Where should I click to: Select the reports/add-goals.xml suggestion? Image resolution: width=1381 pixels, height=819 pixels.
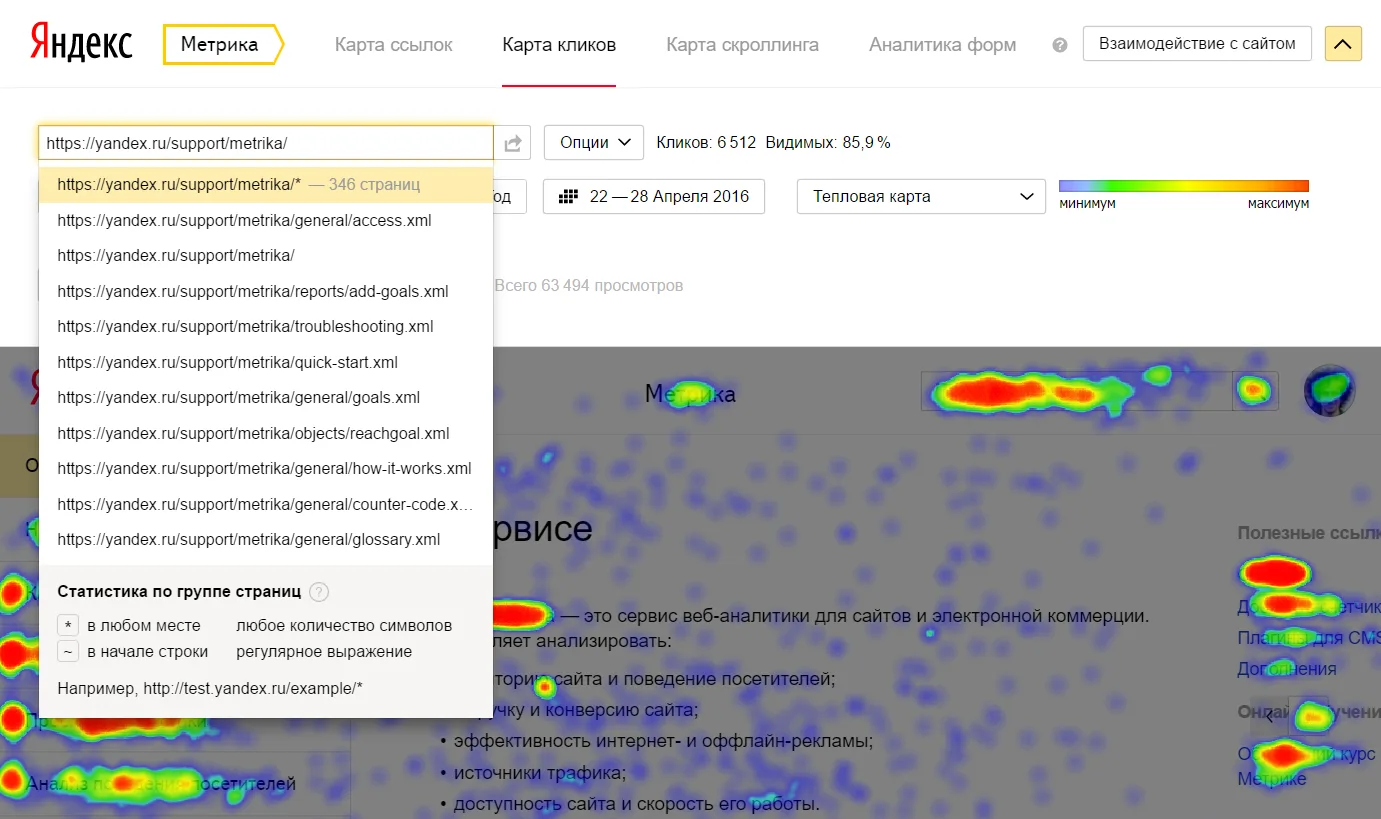pyautogui.click(x=266, y=292)
